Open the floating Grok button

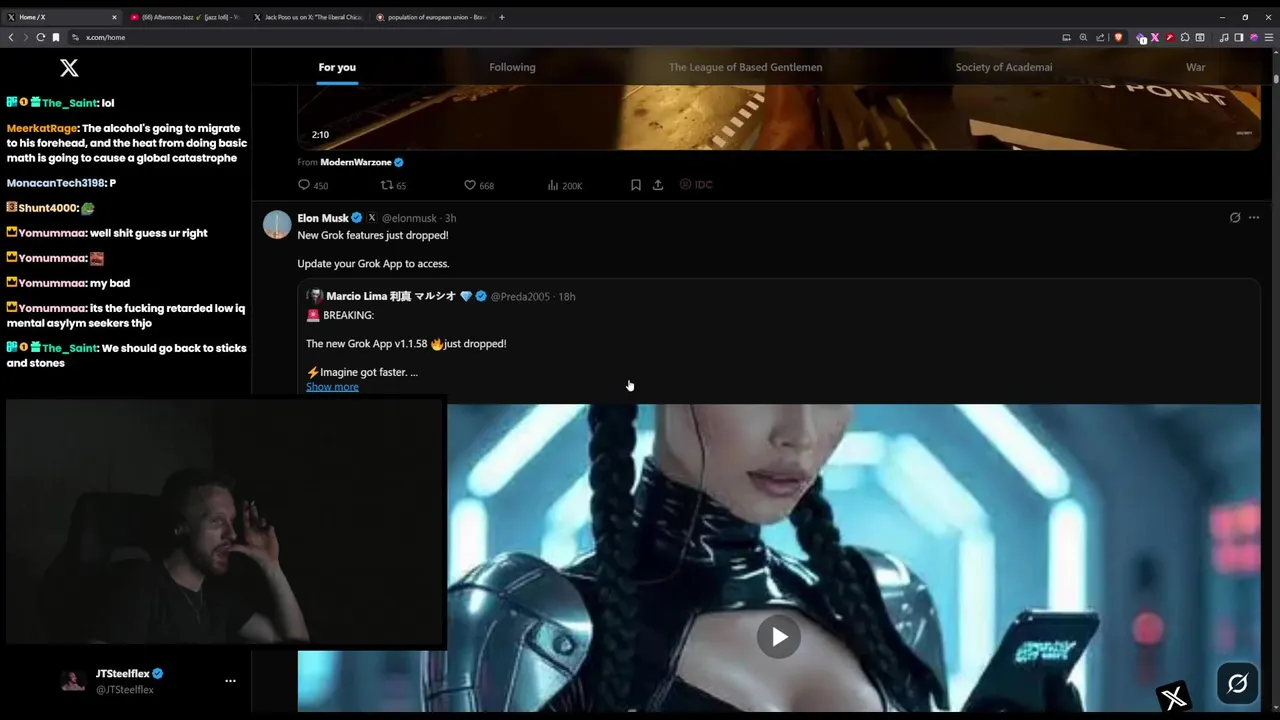tap(1237, 683)
